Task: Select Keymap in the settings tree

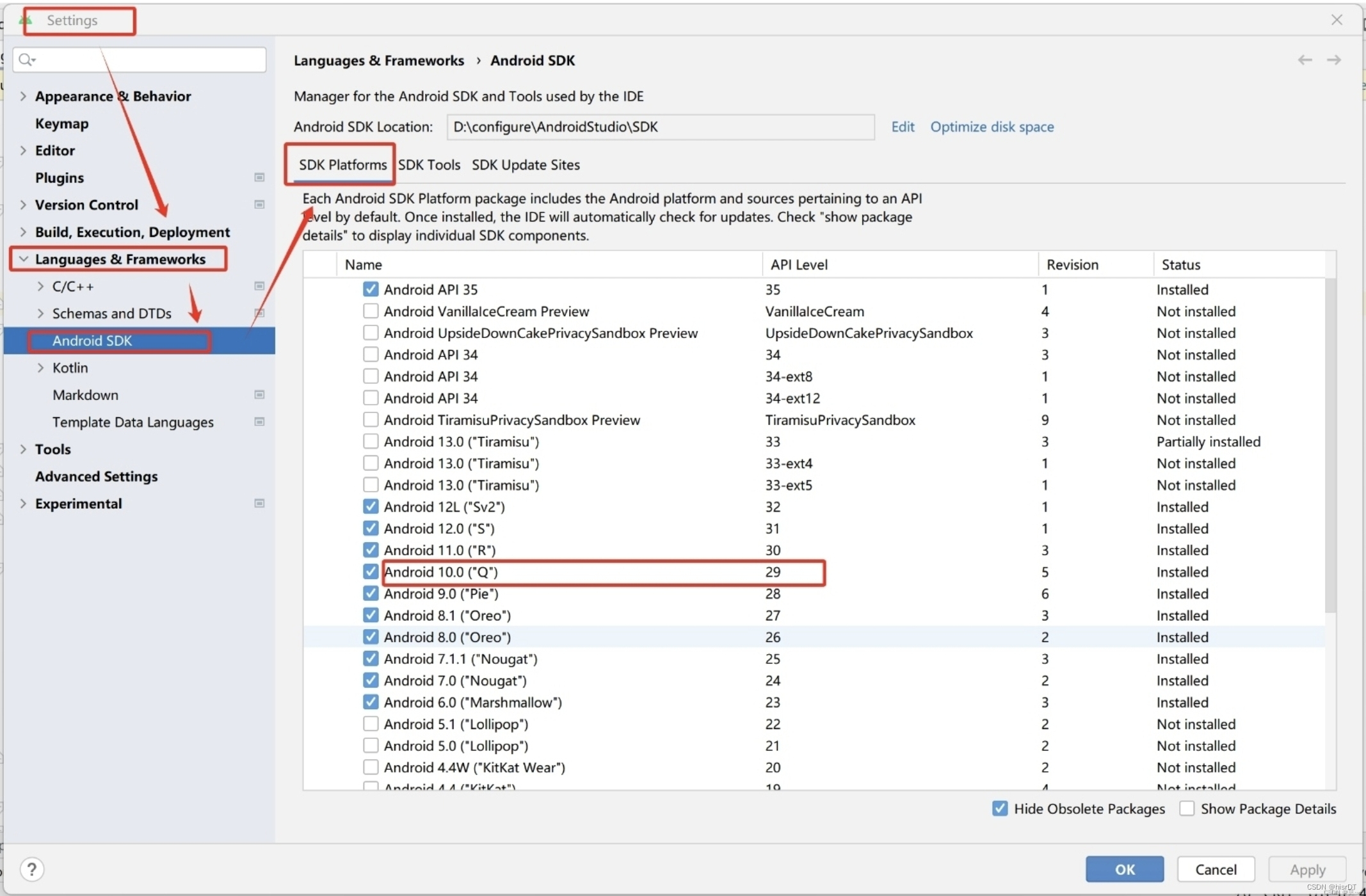Action: point(61,124)
